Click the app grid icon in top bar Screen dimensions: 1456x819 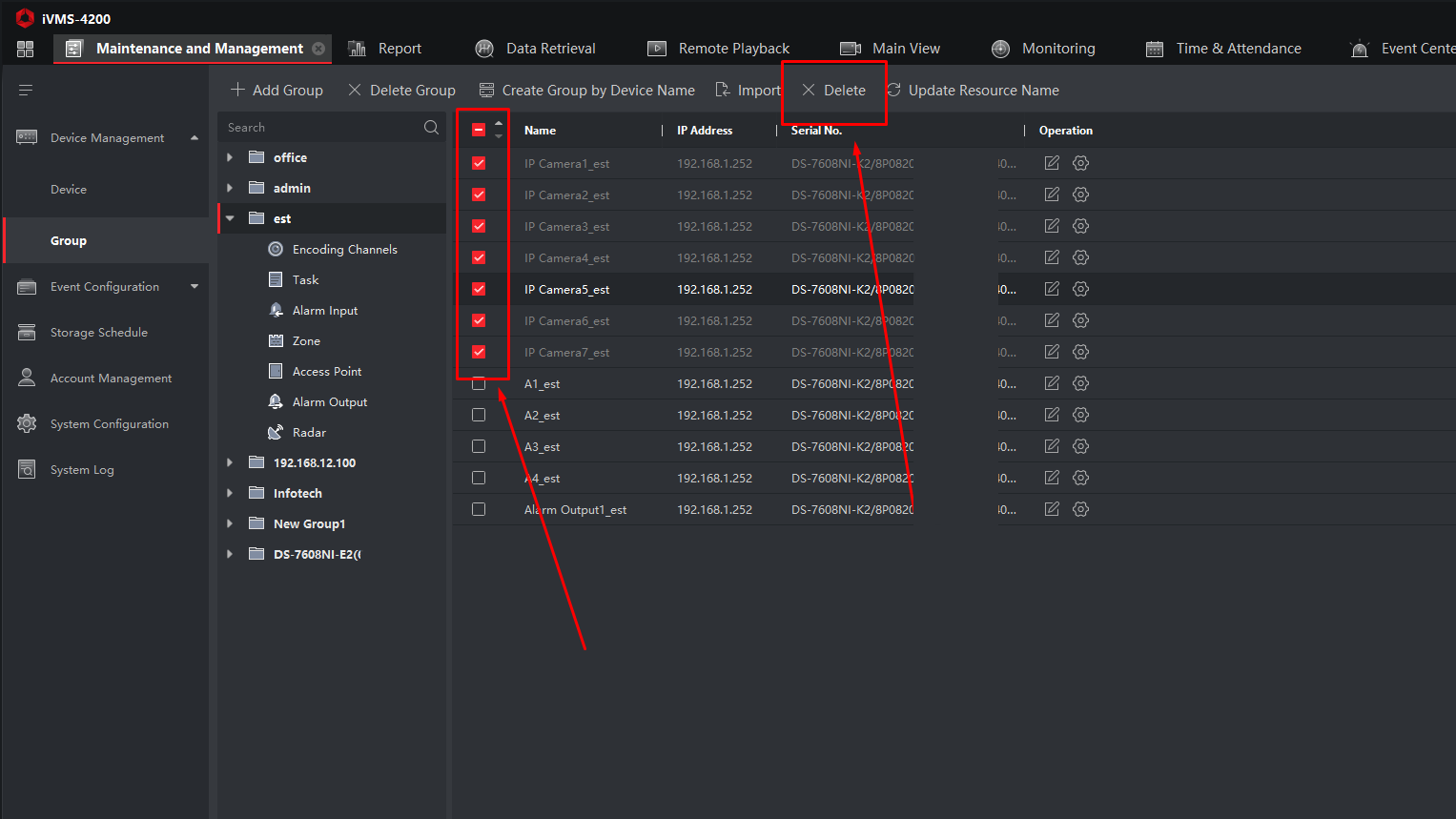click(26, 49)
